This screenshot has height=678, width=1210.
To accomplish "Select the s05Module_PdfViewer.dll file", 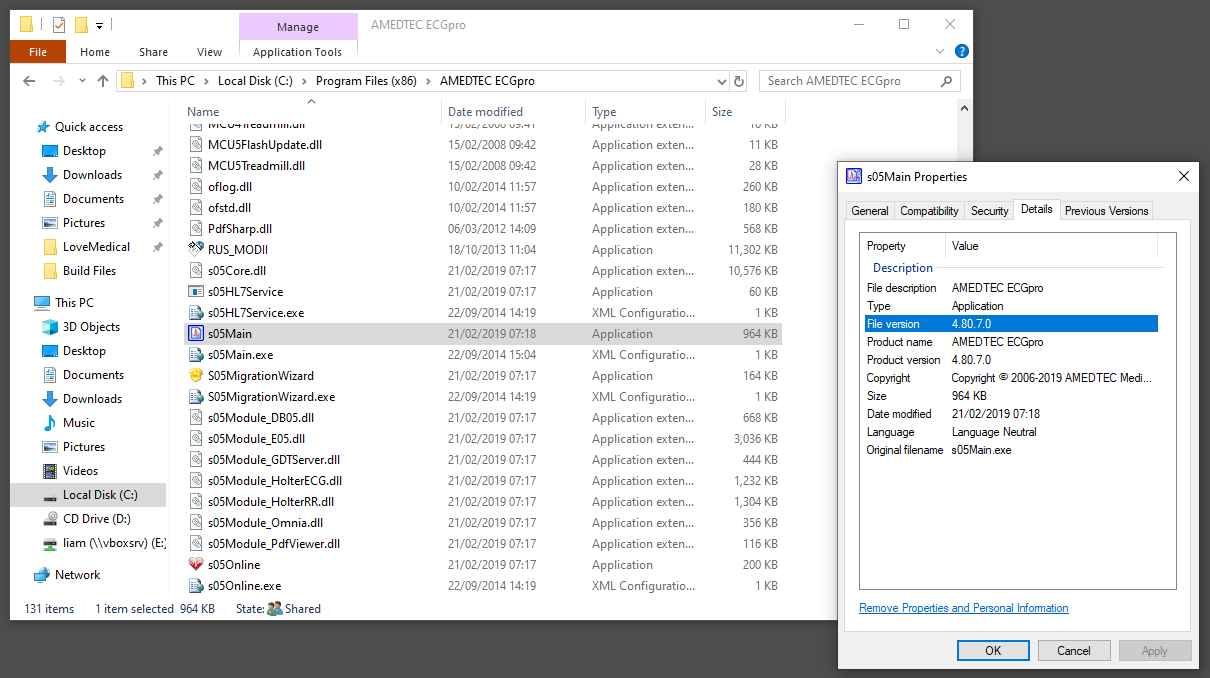I will (274, 544).
